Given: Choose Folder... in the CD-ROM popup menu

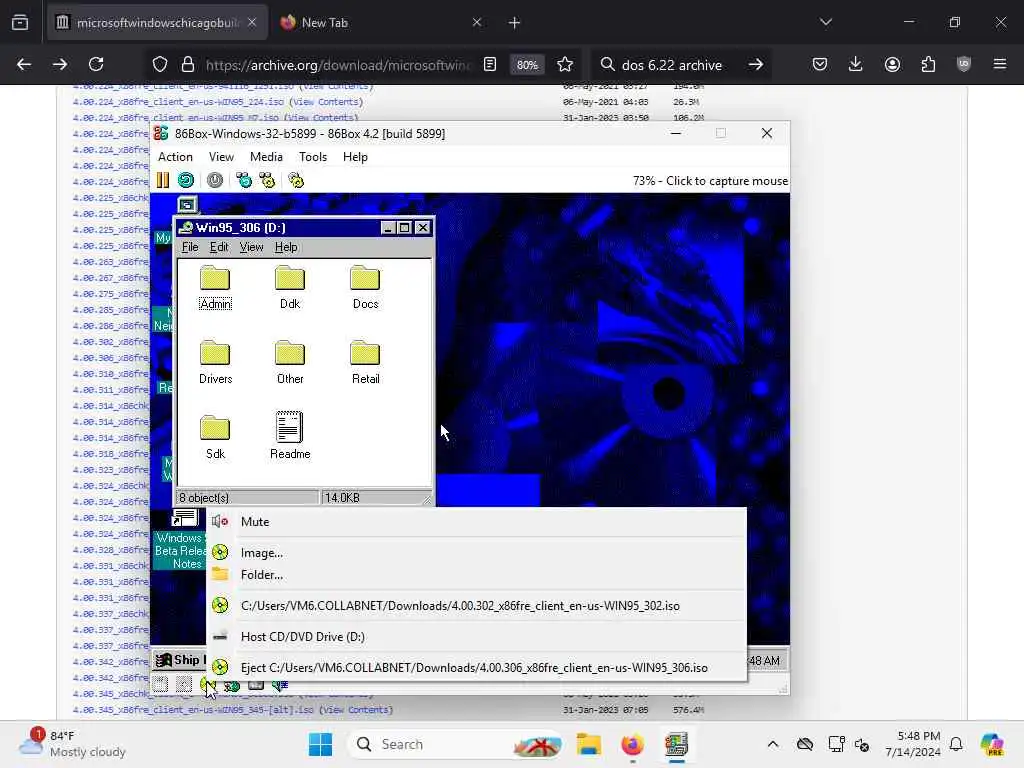Looking at the screenshot, I should pyautogui.click(x=477, y=575).
